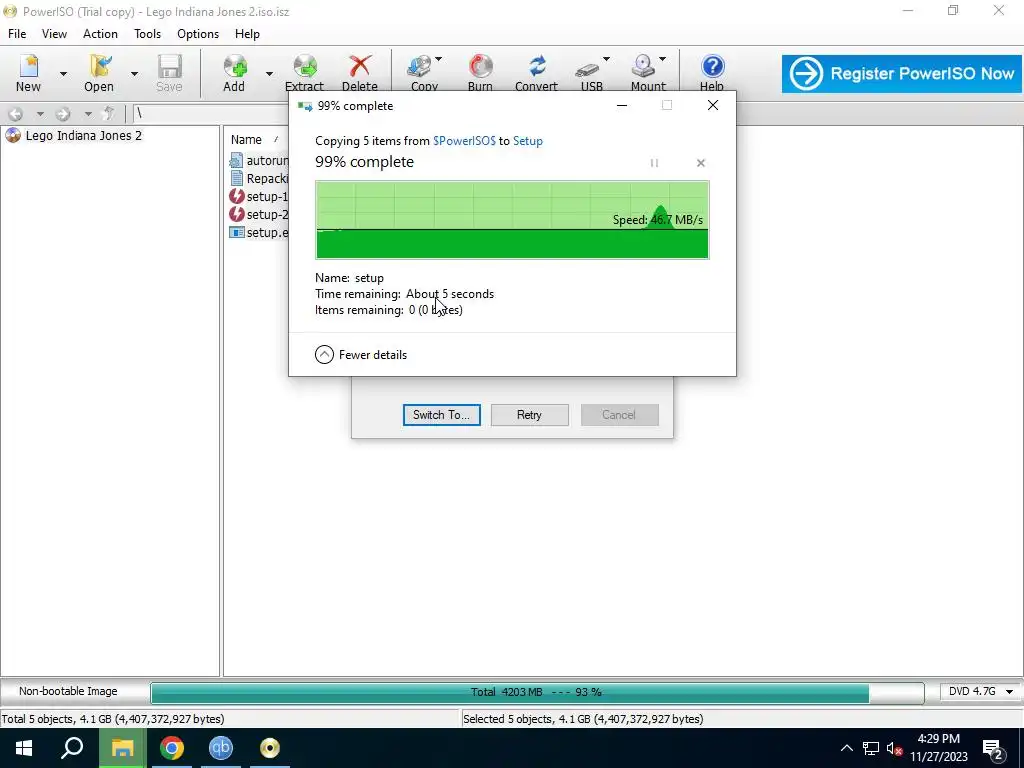
Task: Click the image capacity usage bar
Action: tap(537, 692)
